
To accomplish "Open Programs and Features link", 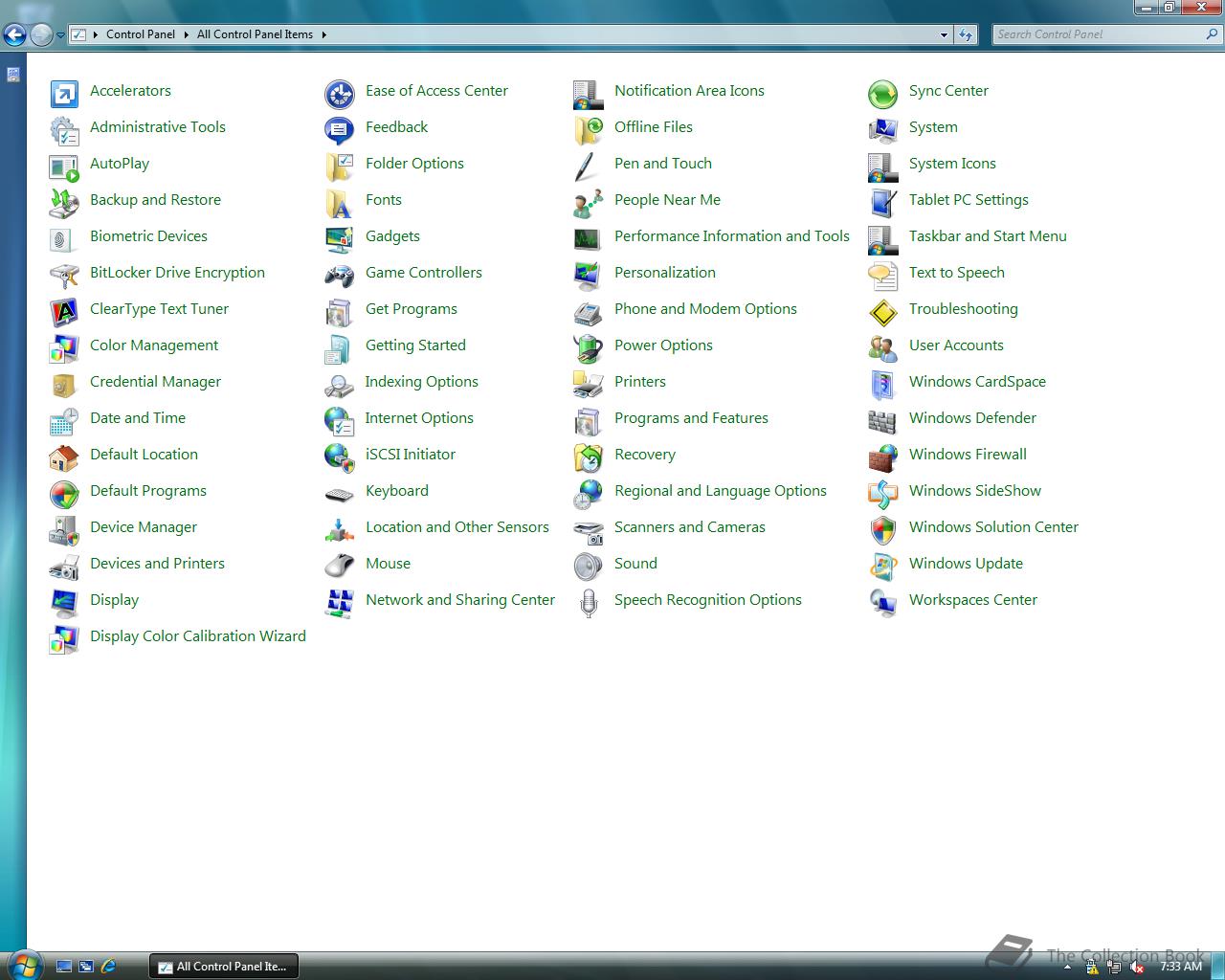I will tap(691, 418).
